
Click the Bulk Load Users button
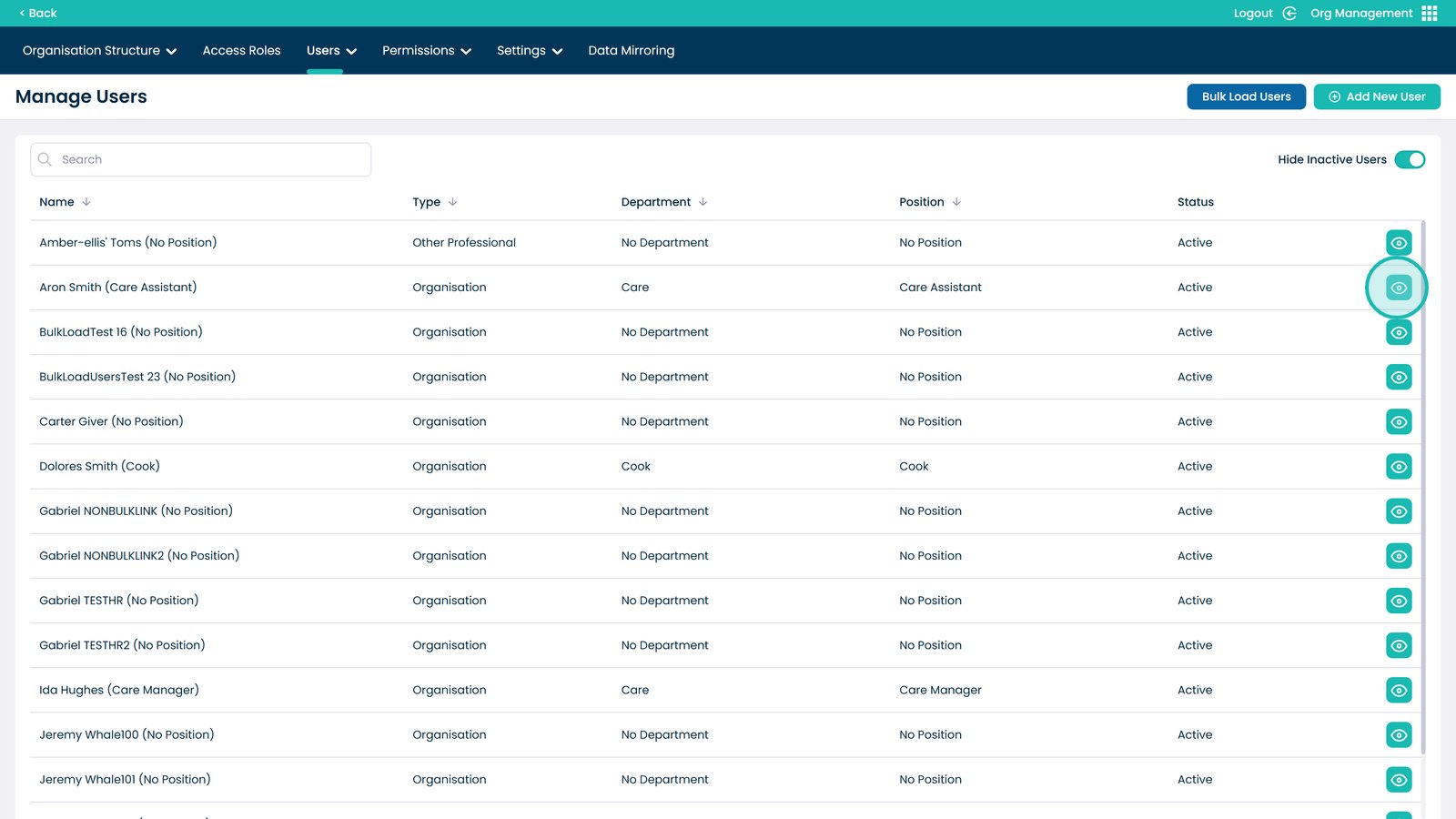[x=1246, y=96]
